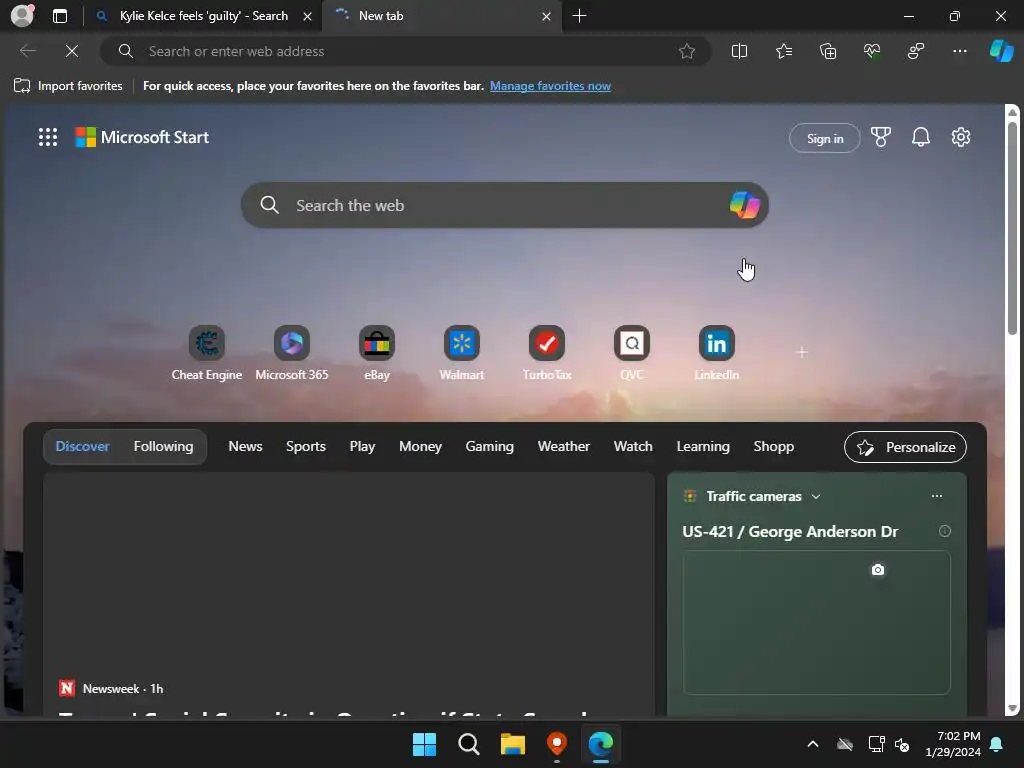This screenshot has height=768, width=1024.
Task: Click the Search the web box
Action: coord(504,205)
